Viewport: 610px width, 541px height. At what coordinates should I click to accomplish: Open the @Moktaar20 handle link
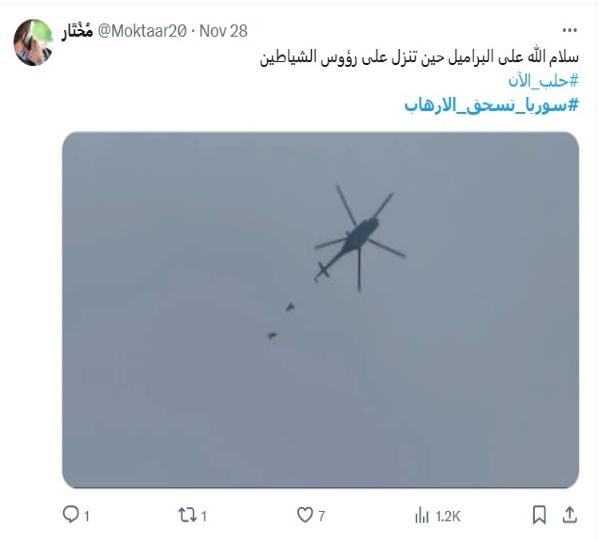click(142, 31)
